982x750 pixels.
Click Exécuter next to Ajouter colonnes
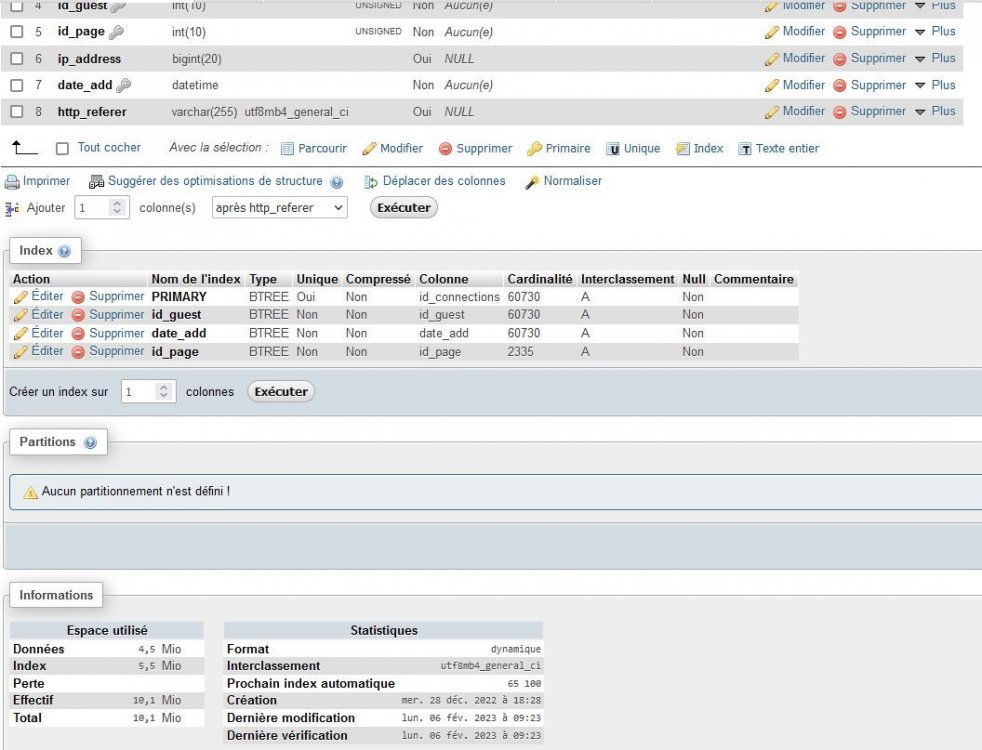coord(404,208)
